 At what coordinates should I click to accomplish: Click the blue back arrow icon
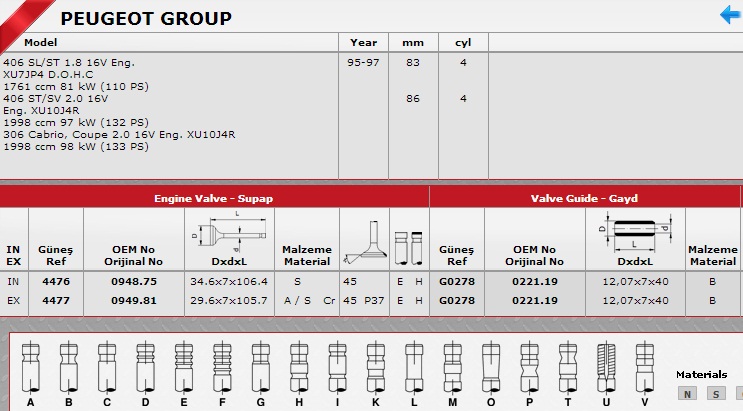pyautogui.click(x=730, y=14)
